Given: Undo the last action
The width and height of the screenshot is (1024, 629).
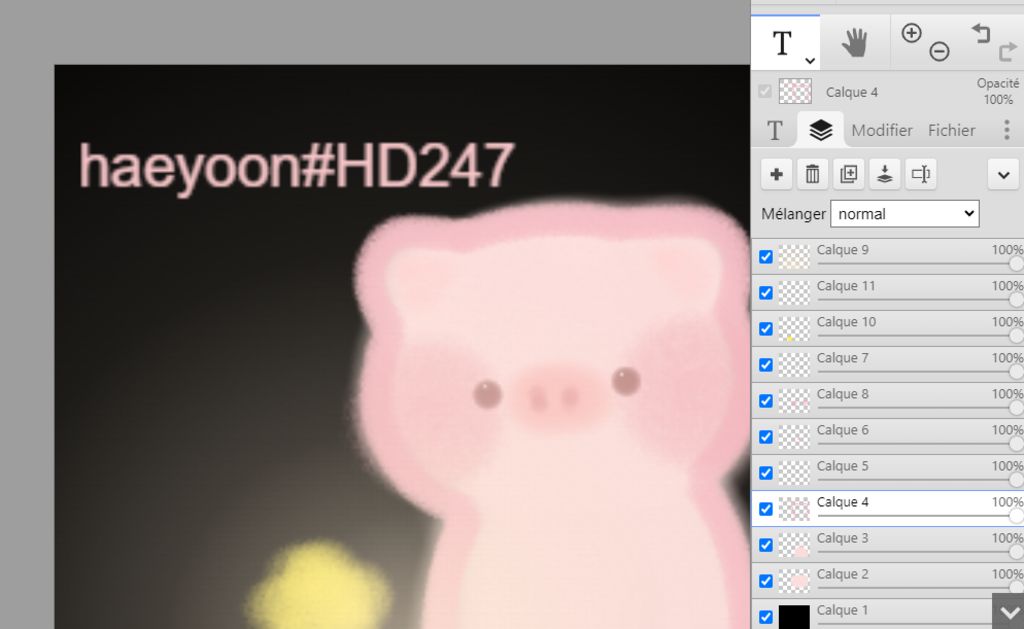Looking at the screenshot, I should (981, 33).
